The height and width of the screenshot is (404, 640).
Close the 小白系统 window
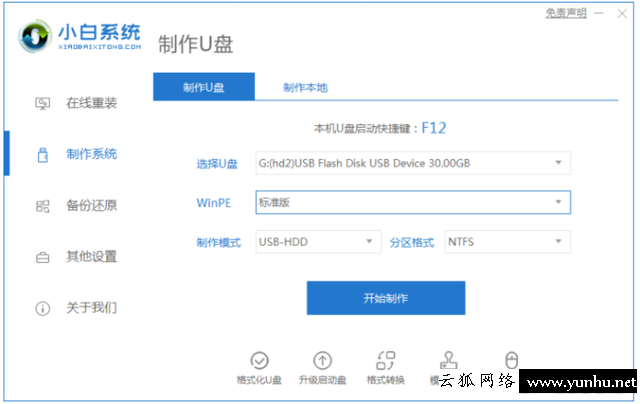coord(622,13)
